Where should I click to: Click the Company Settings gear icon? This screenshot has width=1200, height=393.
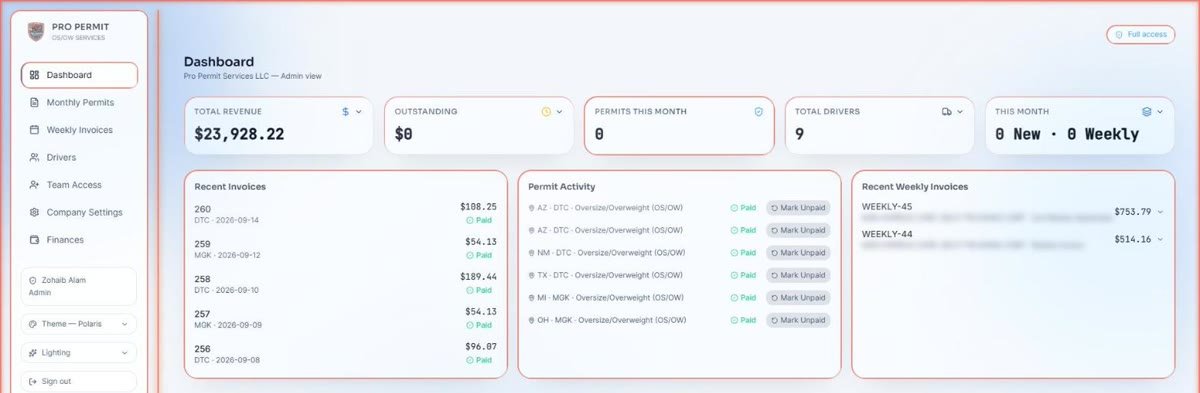click(x=35, y=212)
